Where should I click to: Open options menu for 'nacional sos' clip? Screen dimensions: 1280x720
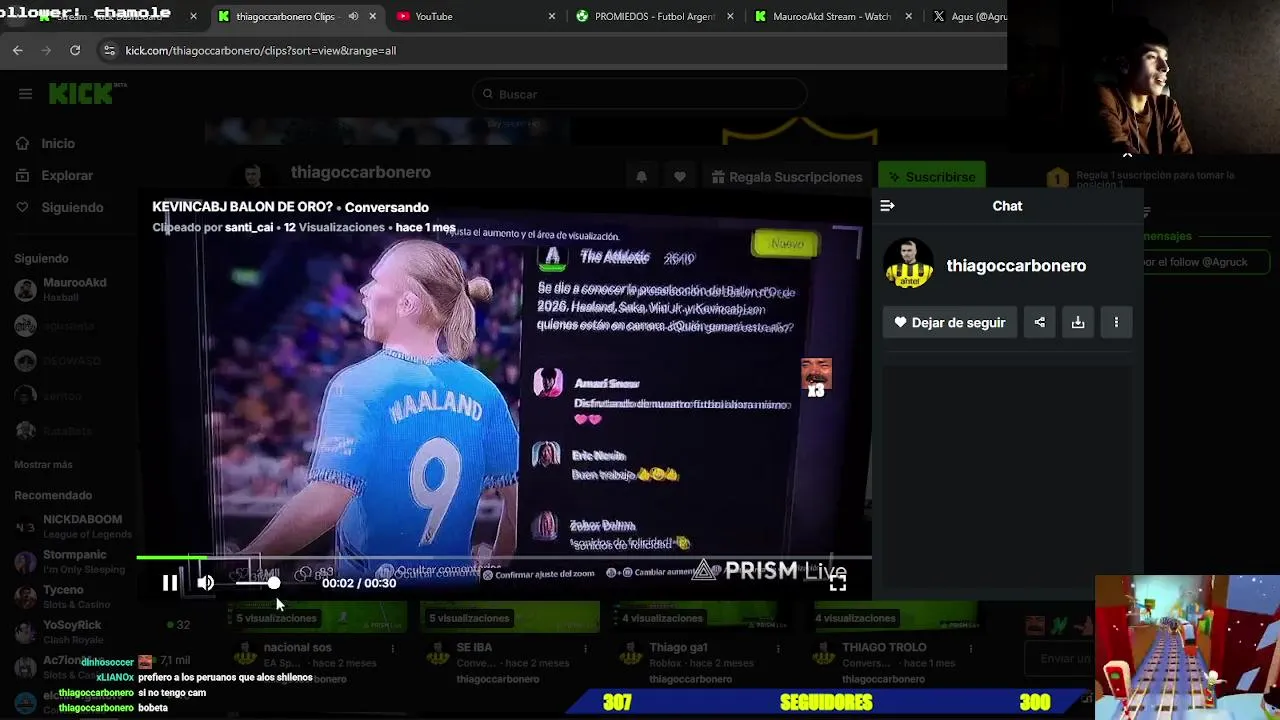click(392, 649)
